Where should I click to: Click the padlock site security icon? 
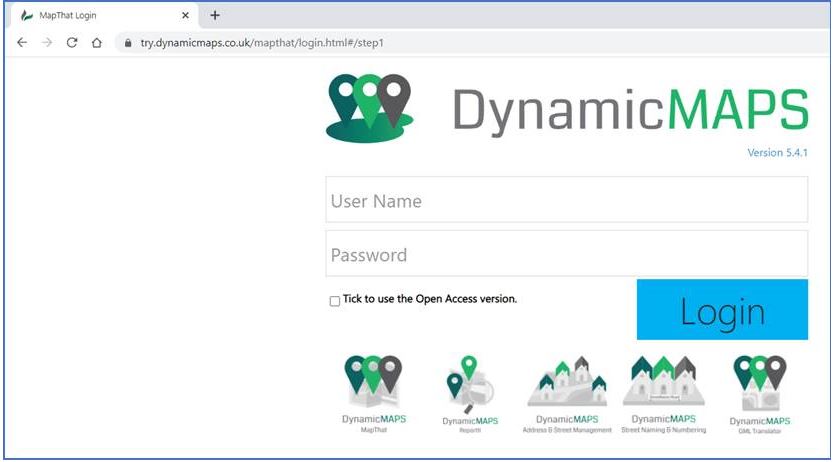[x=128, y=43]
